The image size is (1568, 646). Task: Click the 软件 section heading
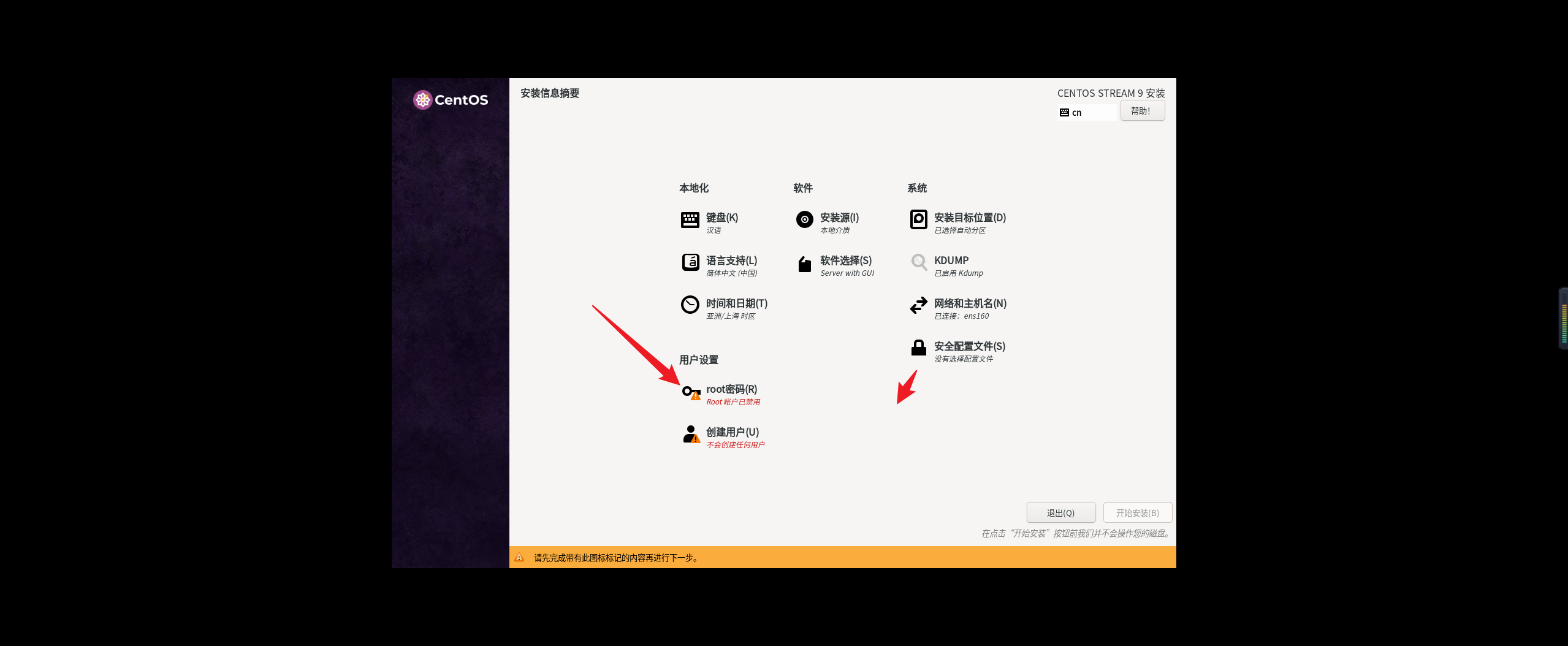click(x=803, y=188)
